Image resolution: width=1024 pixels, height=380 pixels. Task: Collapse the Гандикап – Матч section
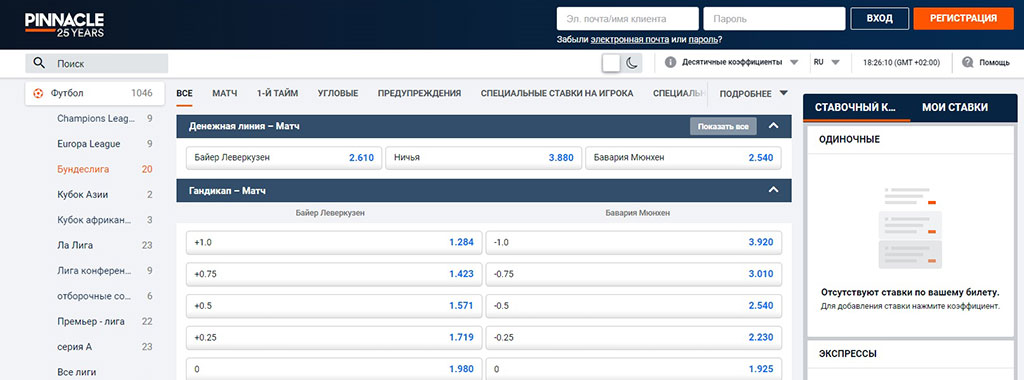[x=774, y=190]
